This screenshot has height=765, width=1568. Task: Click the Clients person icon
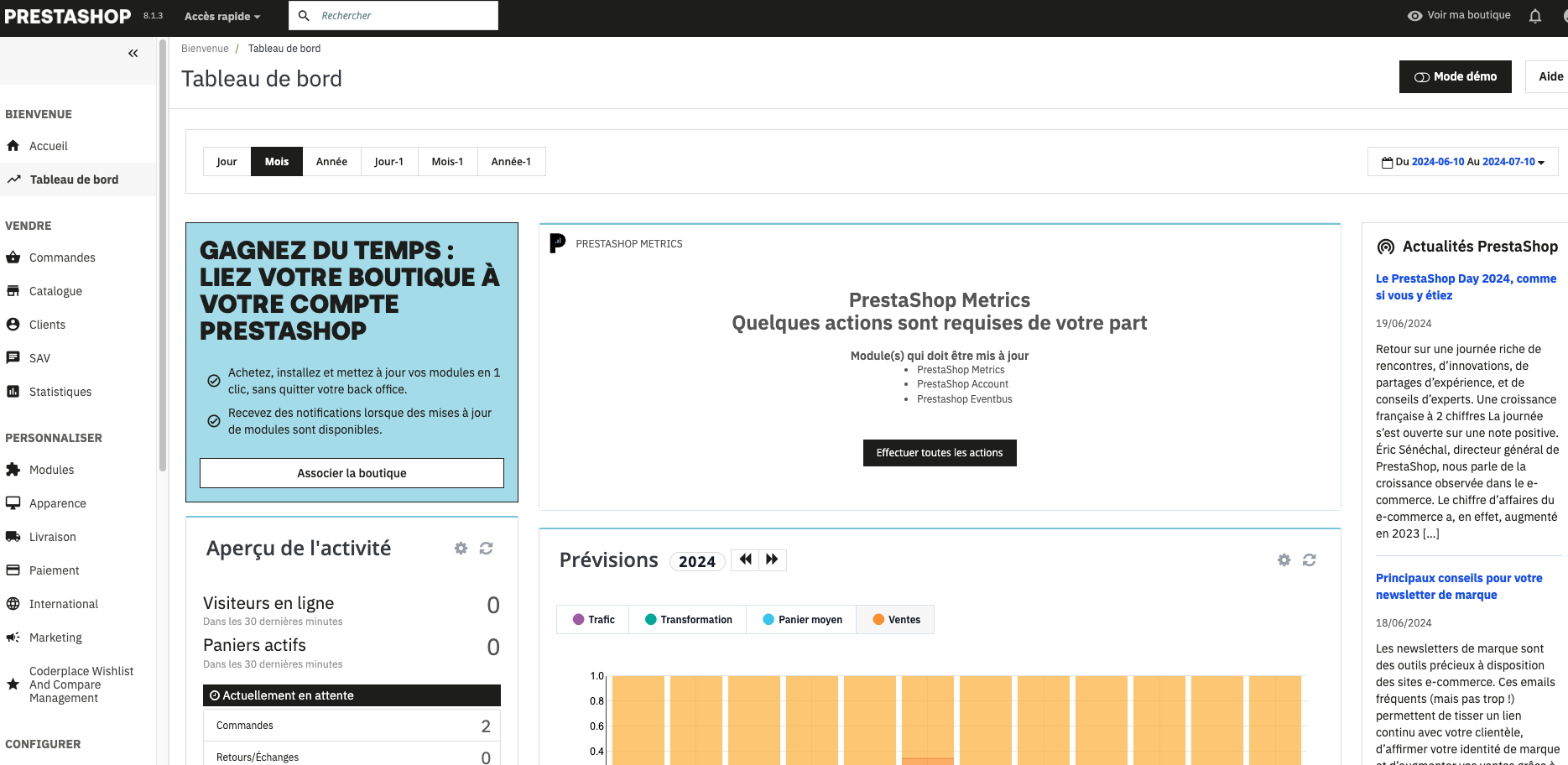13,325
